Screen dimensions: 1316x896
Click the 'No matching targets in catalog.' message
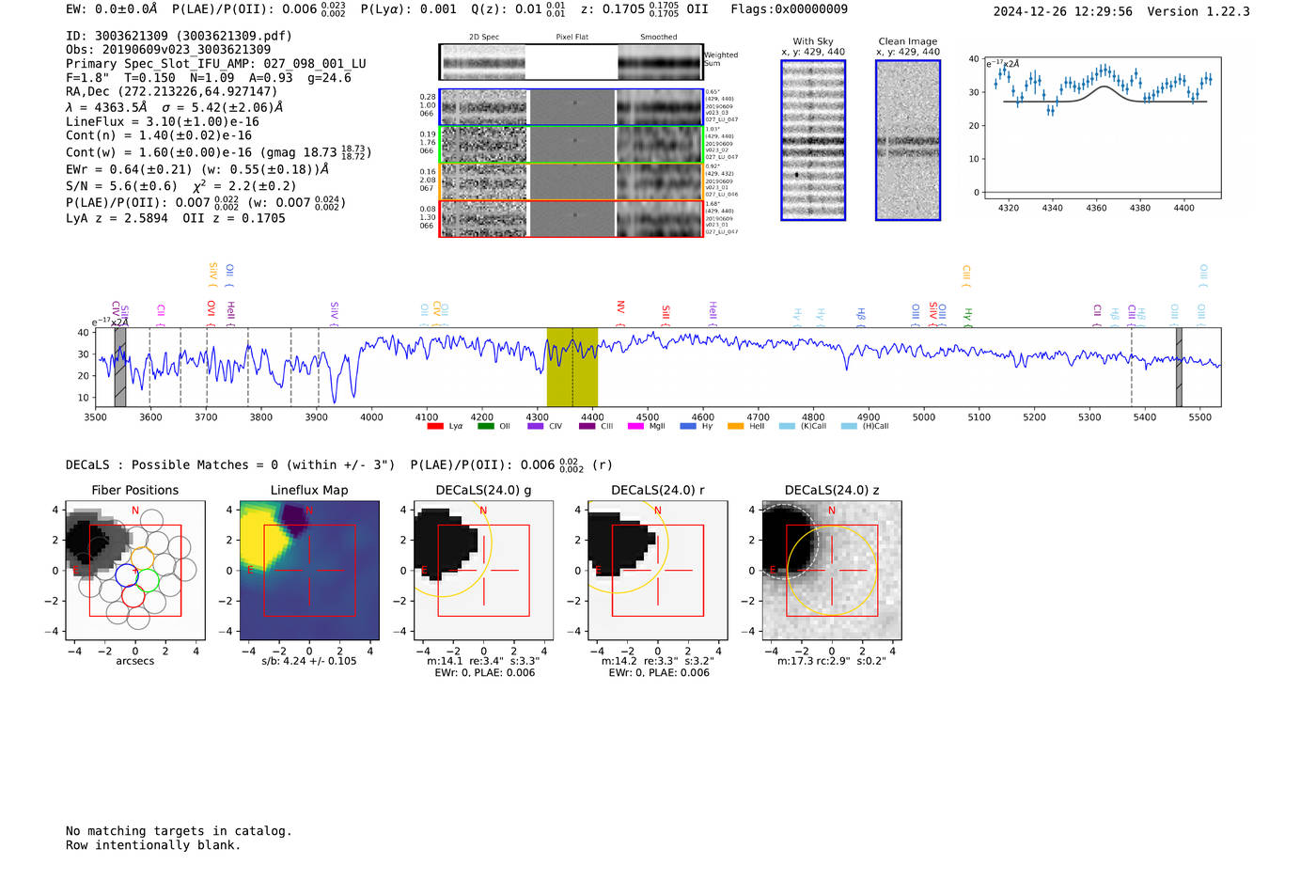(179, 831)
